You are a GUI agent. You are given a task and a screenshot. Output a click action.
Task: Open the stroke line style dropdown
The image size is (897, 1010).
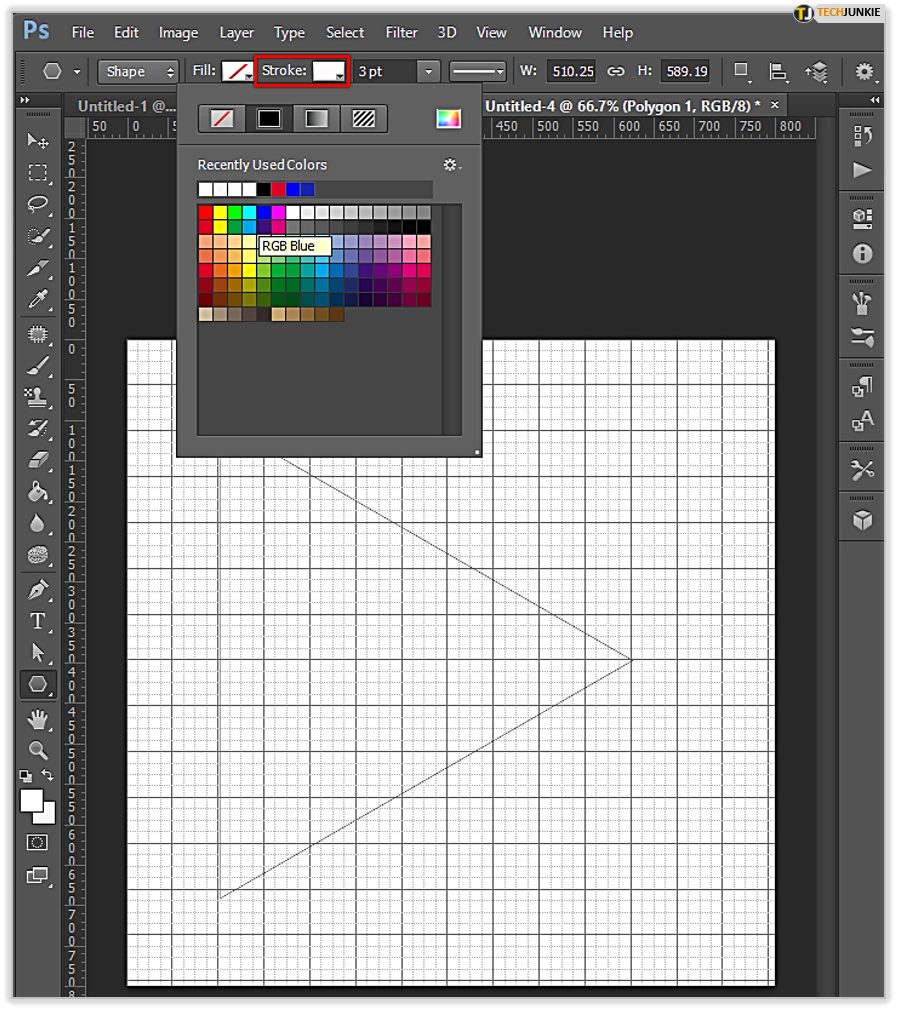(x=477, y=71)
